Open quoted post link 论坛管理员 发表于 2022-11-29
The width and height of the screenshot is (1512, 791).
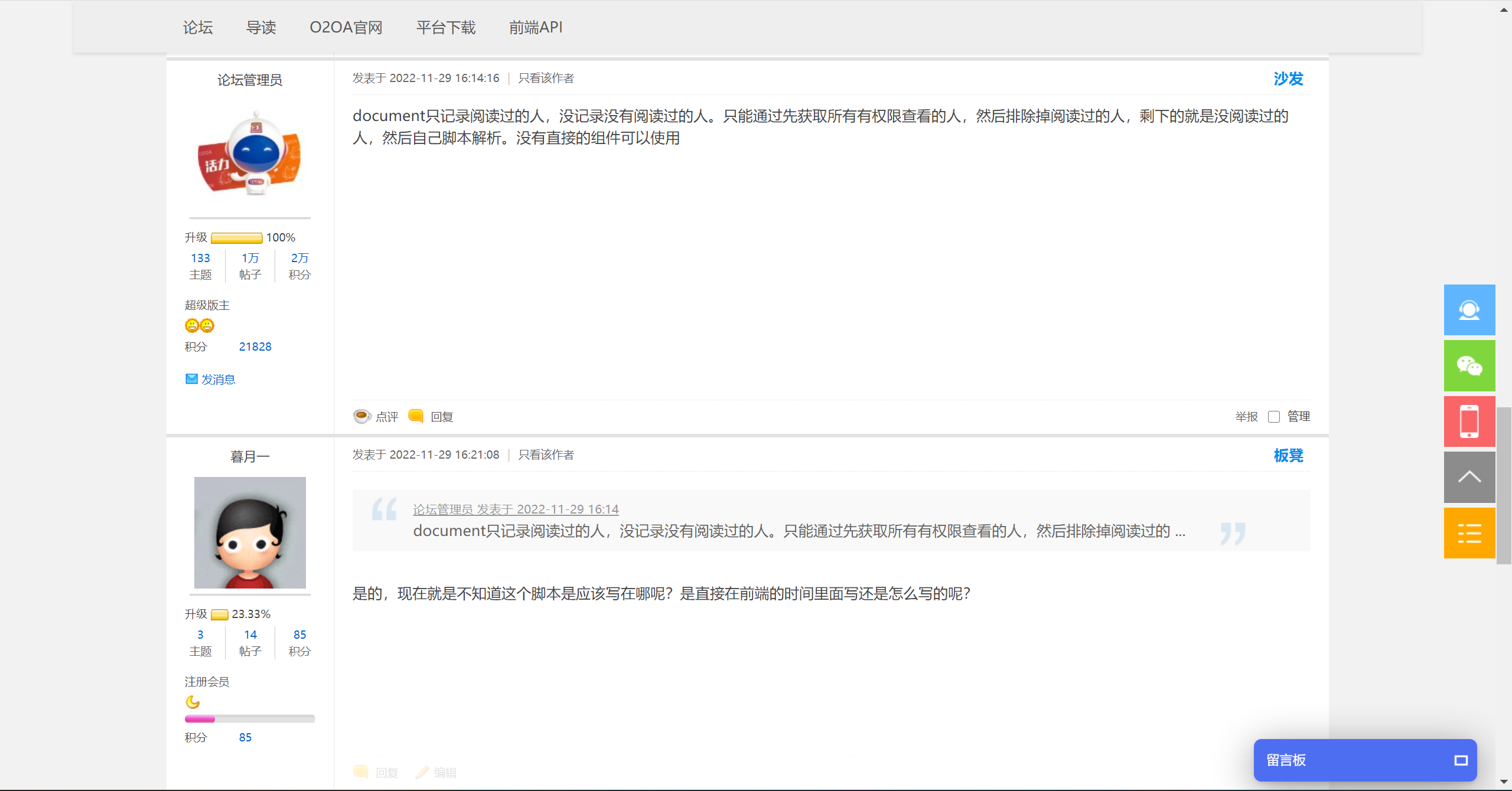pyautogui.click(x=516, y=509)
